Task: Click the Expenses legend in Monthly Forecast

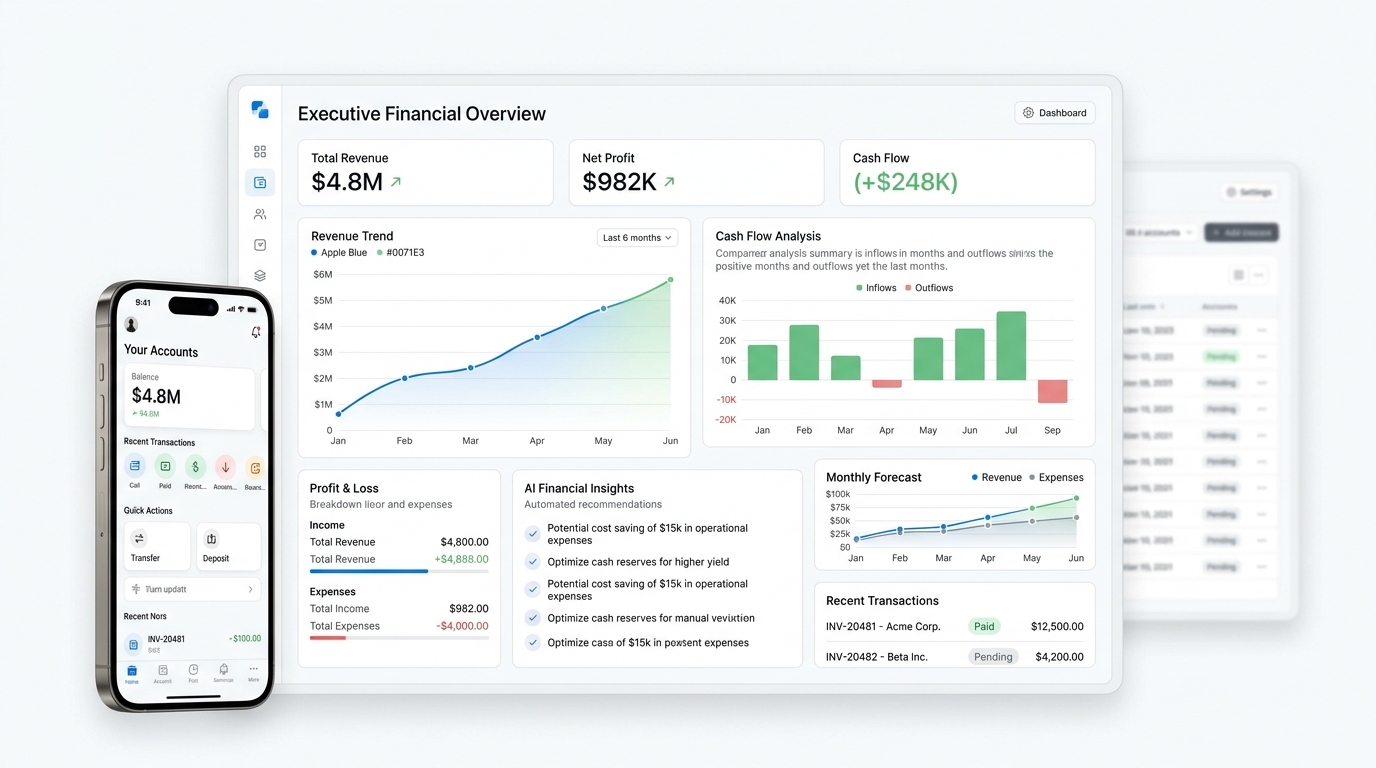Action: tap(1057, 478)
